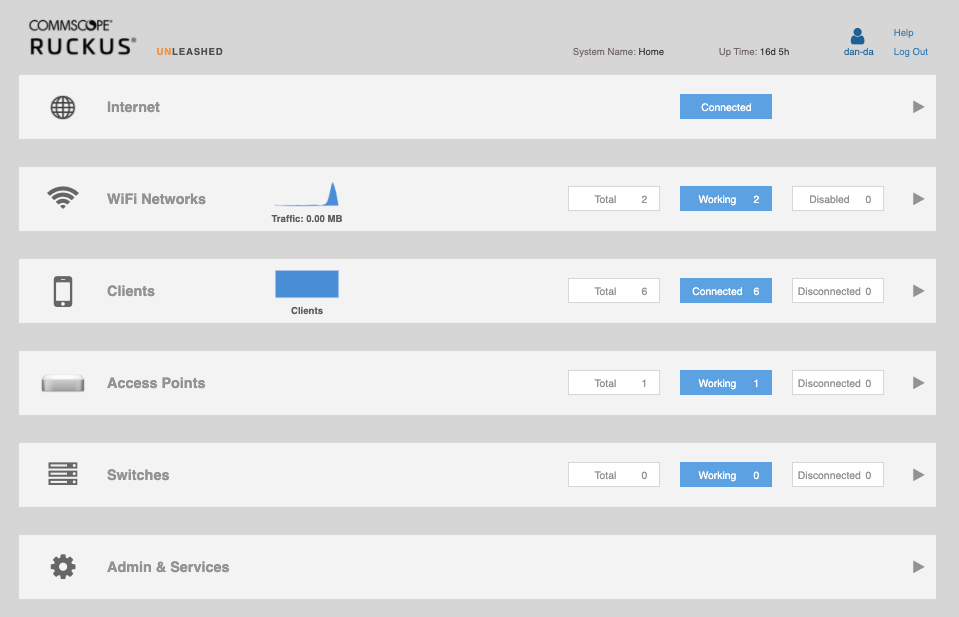Click the Internet Connected status button
The image size is (959, 617).
click(725, 107)
